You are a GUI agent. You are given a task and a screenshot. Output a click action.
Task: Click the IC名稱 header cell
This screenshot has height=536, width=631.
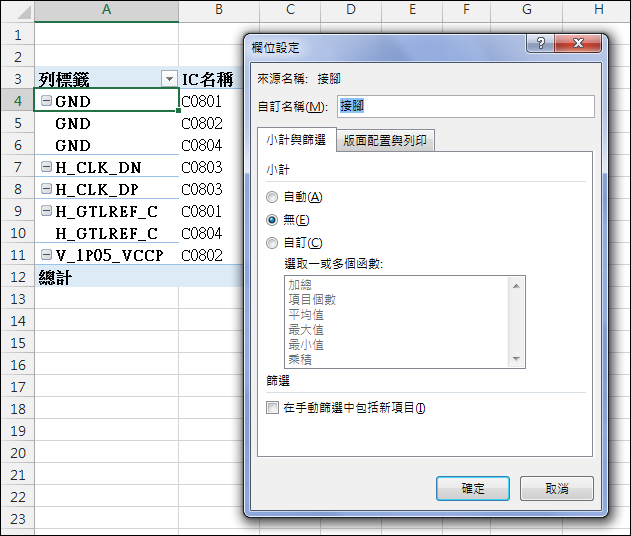click(x=211, y=79)
